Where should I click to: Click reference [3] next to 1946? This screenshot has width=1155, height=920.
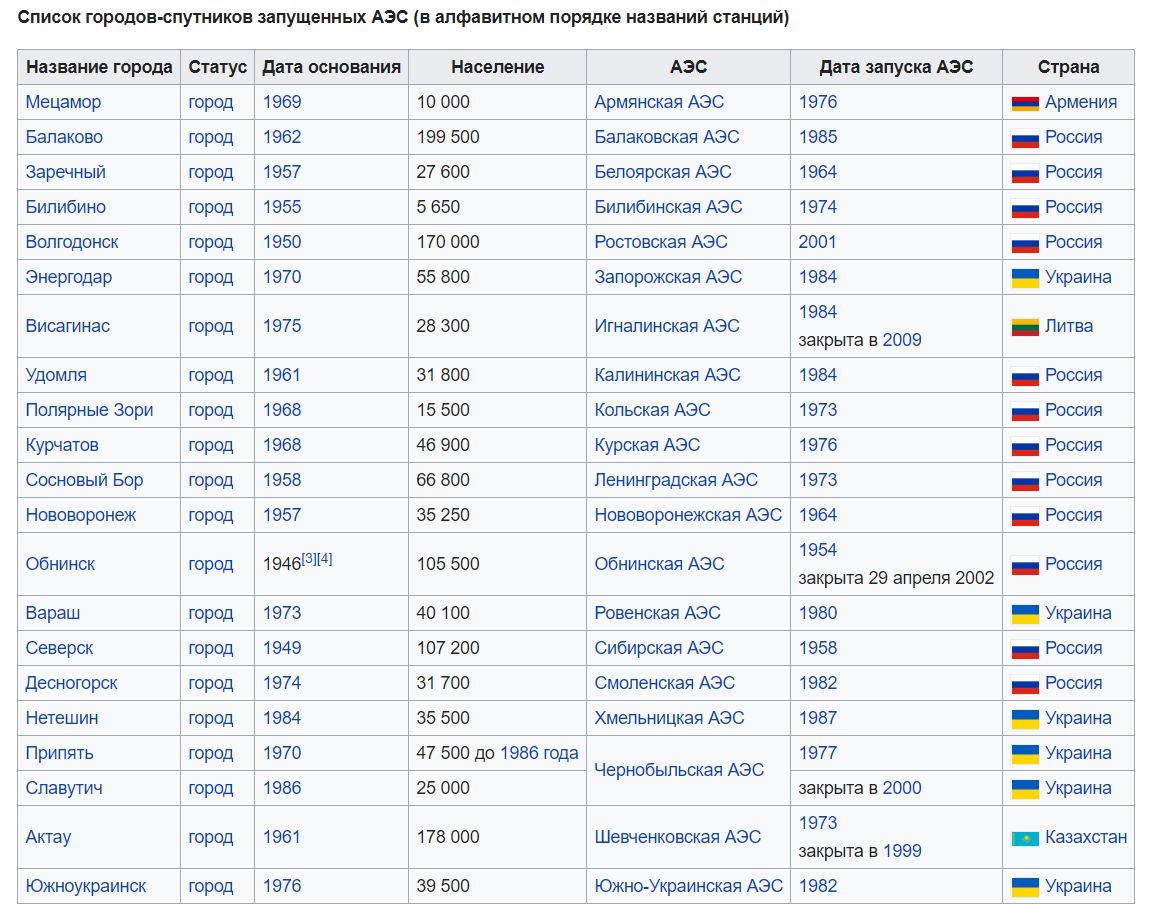coord(309,559)
